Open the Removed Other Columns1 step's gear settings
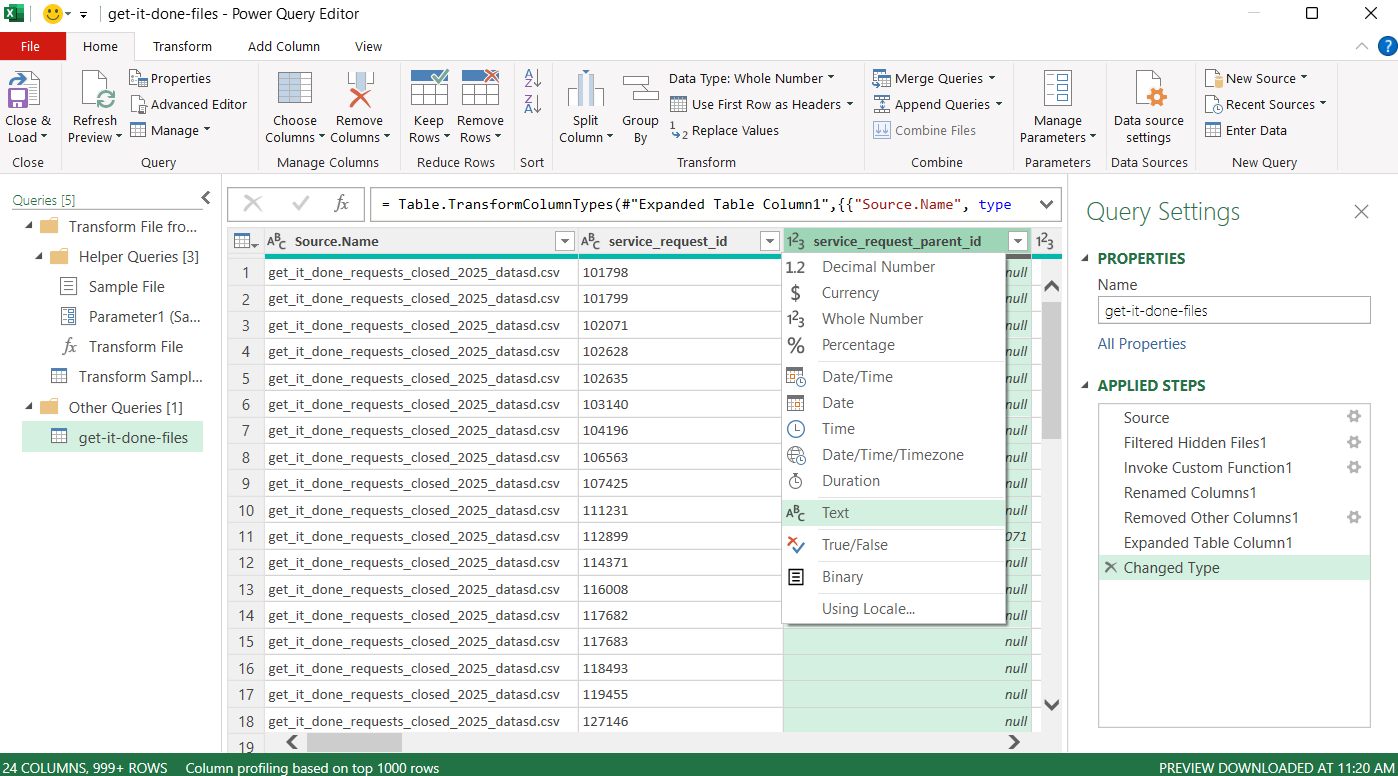1398x776 pixels. tap(1354, 517)
